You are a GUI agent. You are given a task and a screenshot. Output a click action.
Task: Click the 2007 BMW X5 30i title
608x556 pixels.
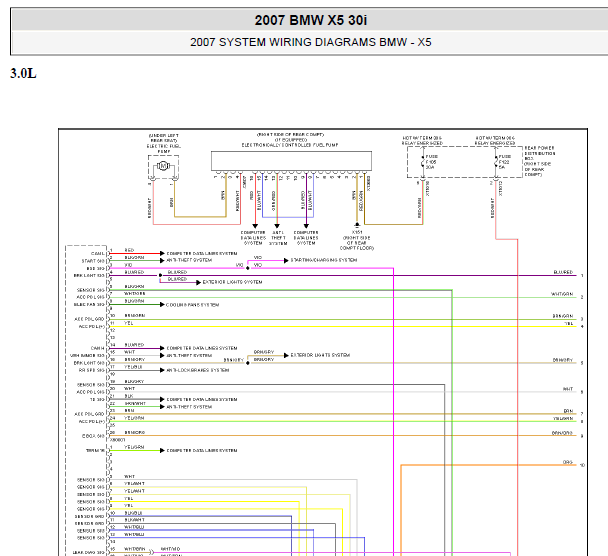click(x=303, y=20)
